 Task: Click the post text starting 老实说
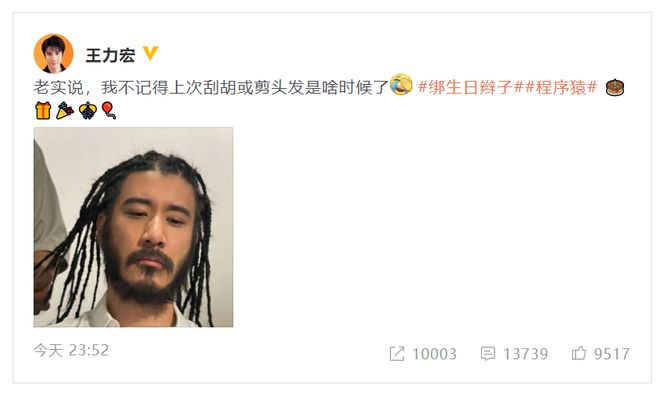point(210,87)
